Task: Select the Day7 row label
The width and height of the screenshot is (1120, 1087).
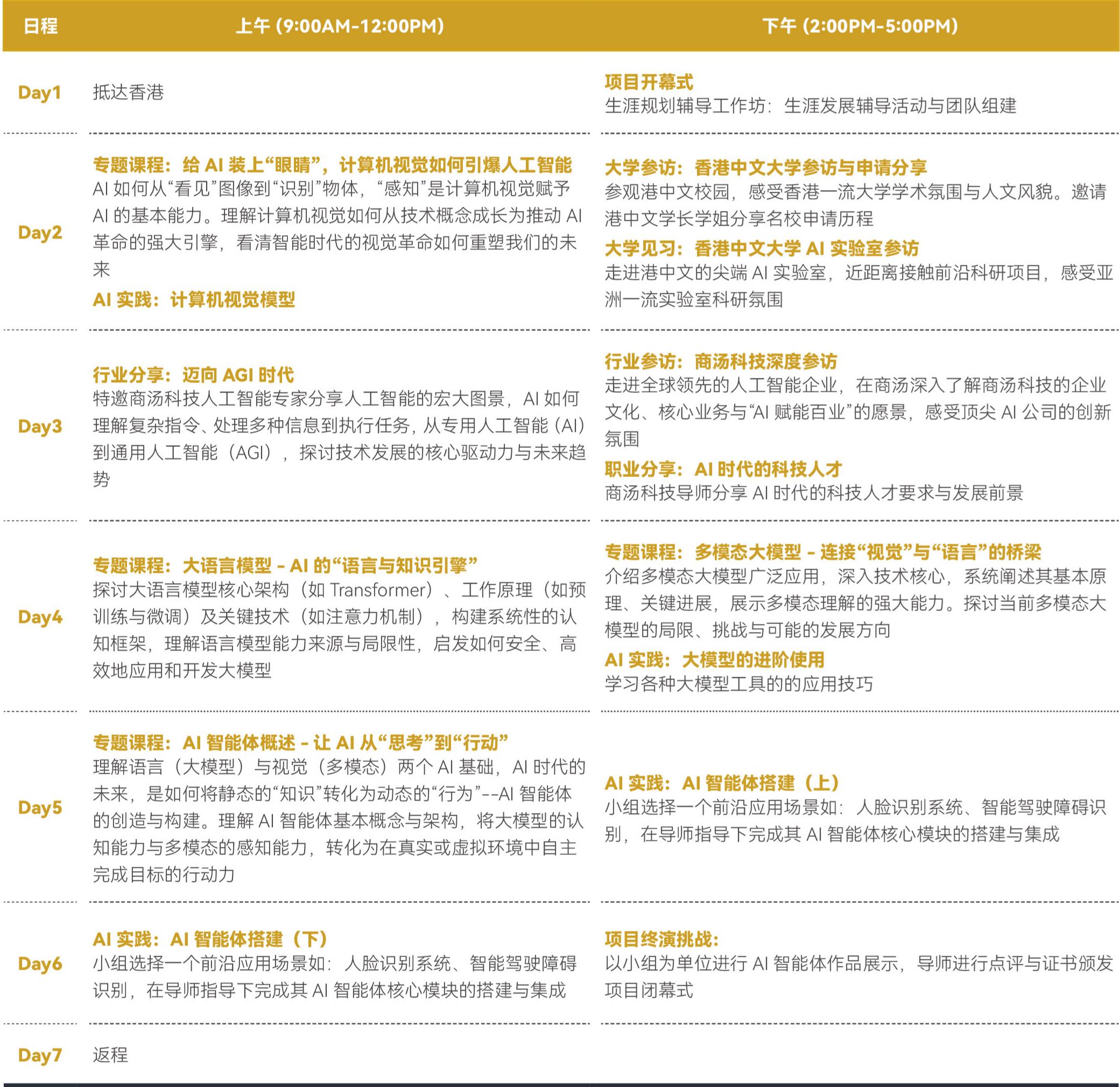Action: pyautogui.click(x=40, y=1055)
